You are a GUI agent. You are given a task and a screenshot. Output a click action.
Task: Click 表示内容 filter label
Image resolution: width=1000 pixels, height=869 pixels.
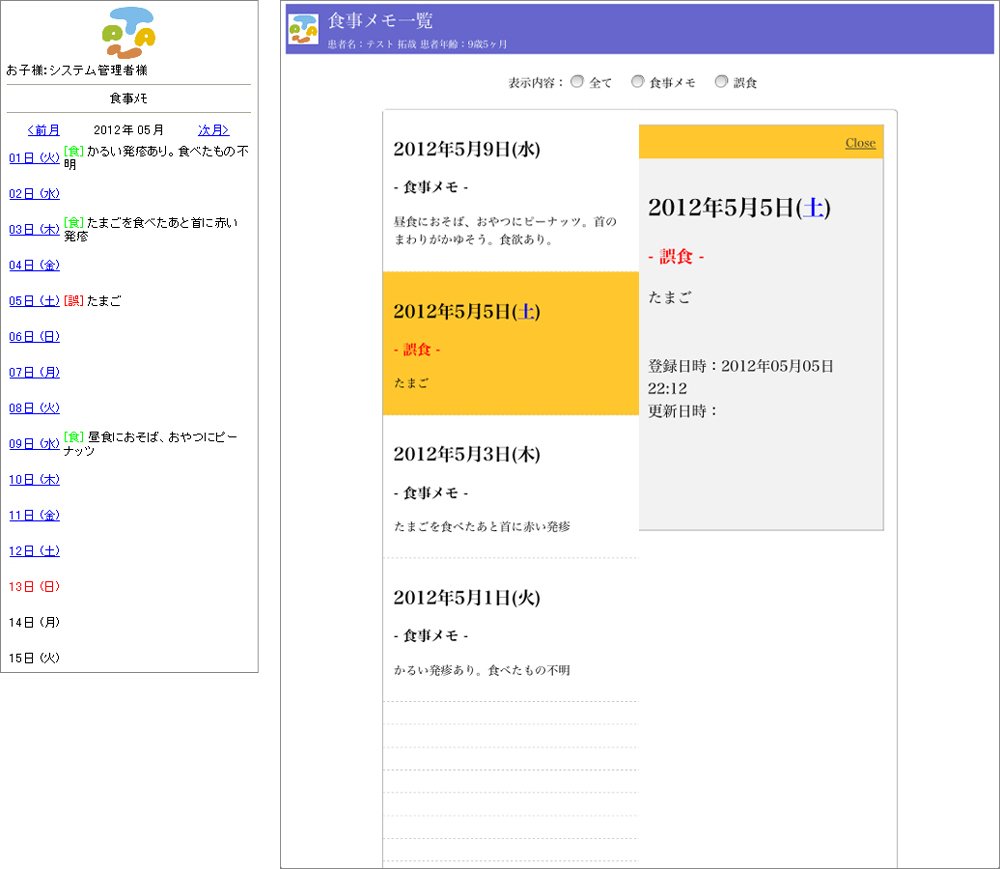(536, 82)
